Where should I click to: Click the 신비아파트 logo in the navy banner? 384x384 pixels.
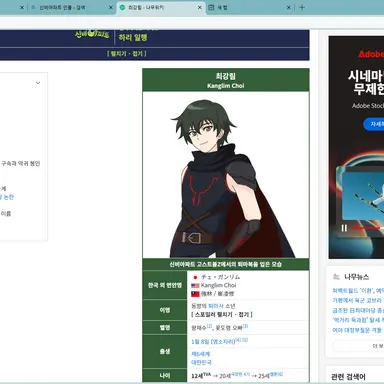click(92, 34)
